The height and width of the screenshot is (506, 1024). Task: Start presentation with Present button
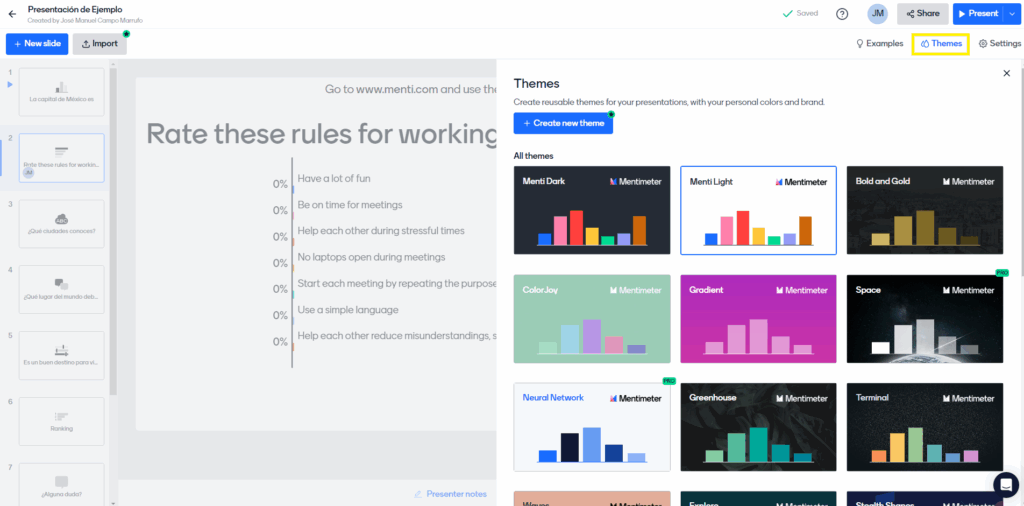977,14
